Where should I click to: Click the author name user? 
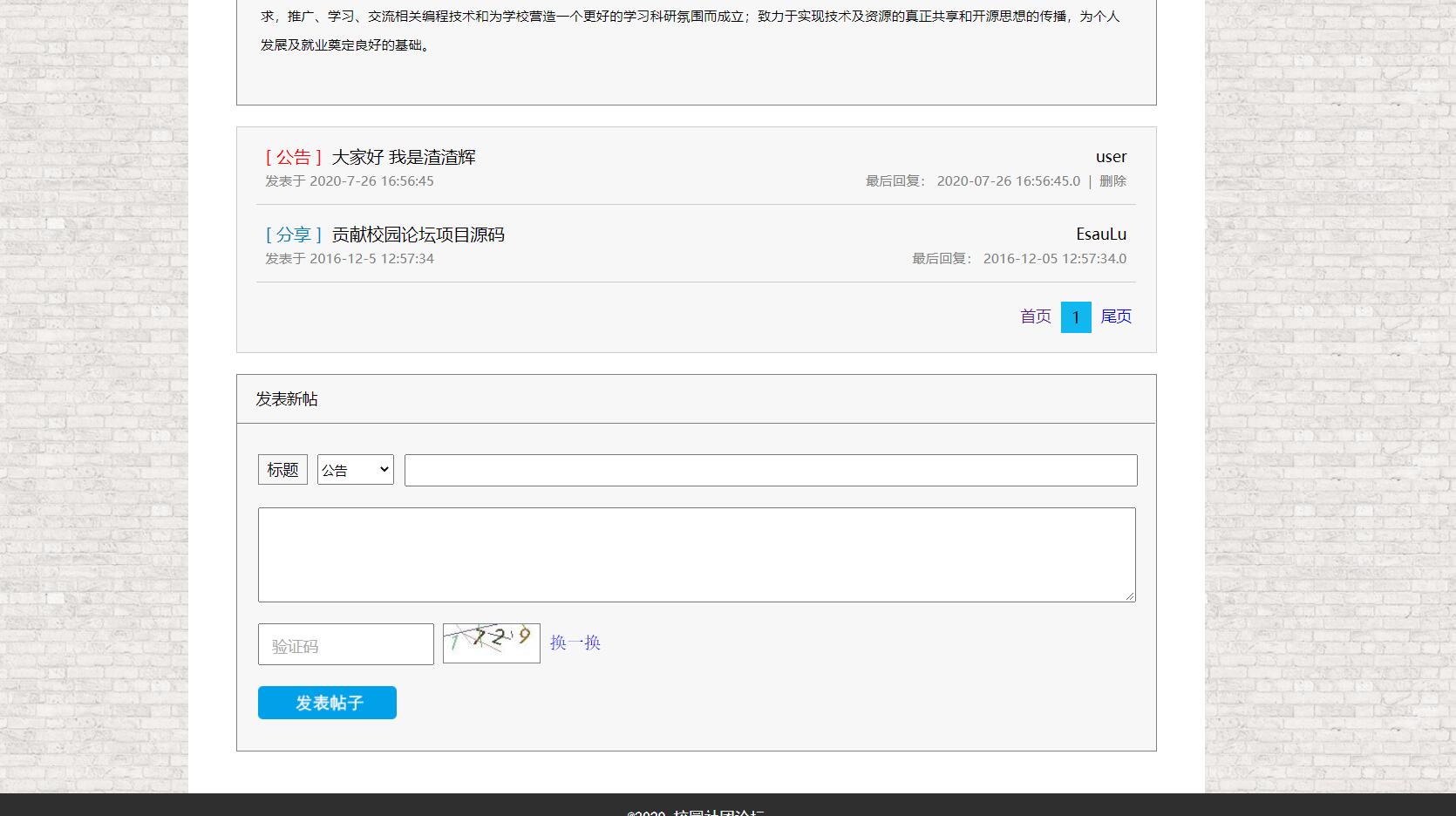click(1111, 157)
